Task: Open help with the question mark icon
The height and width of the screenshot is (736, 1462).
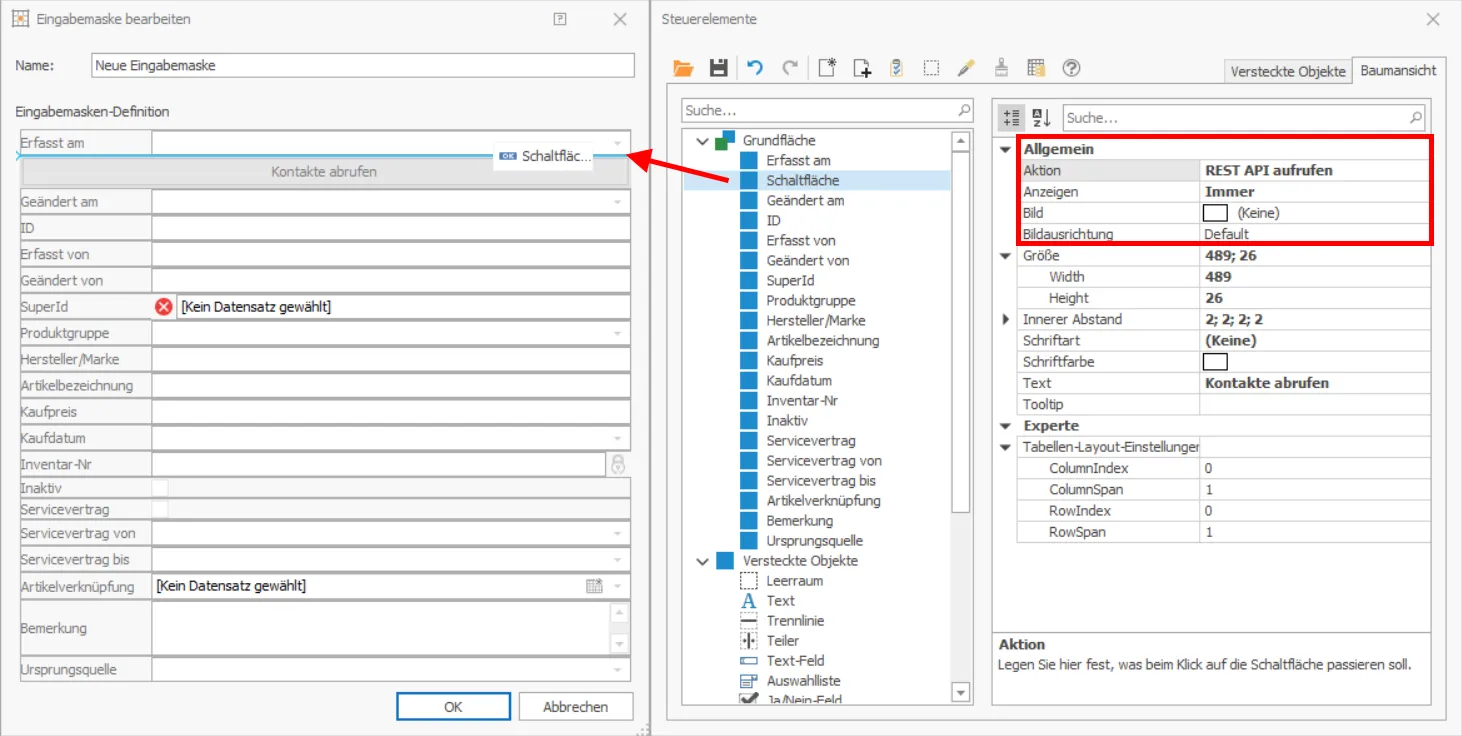Action: coord(1071,68)
